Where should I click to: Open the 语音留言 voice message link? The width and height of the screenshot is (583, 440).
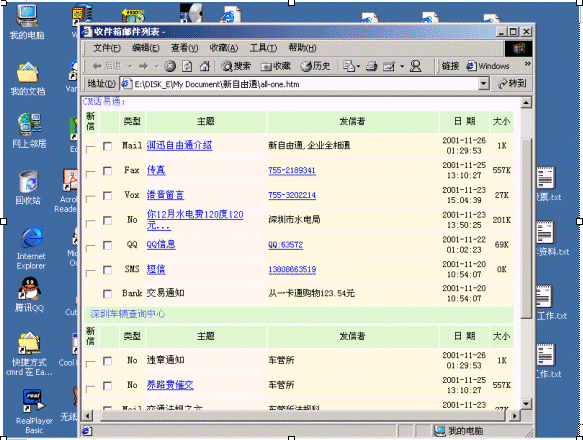165,195
